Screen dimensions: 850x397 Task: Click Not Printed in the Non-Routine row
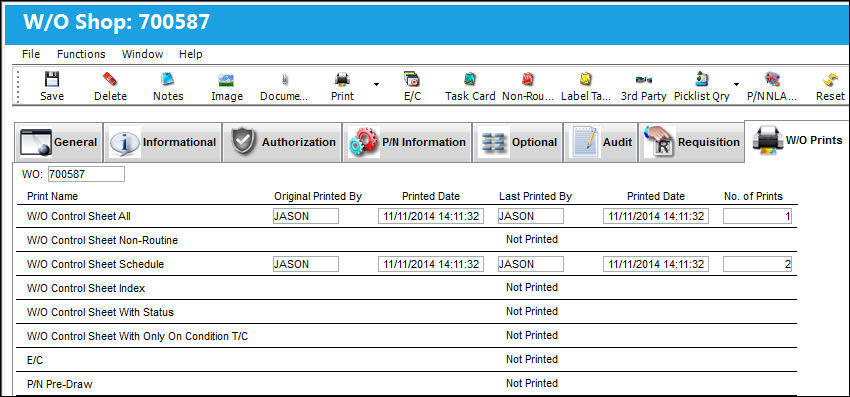[x=532, y=239]
